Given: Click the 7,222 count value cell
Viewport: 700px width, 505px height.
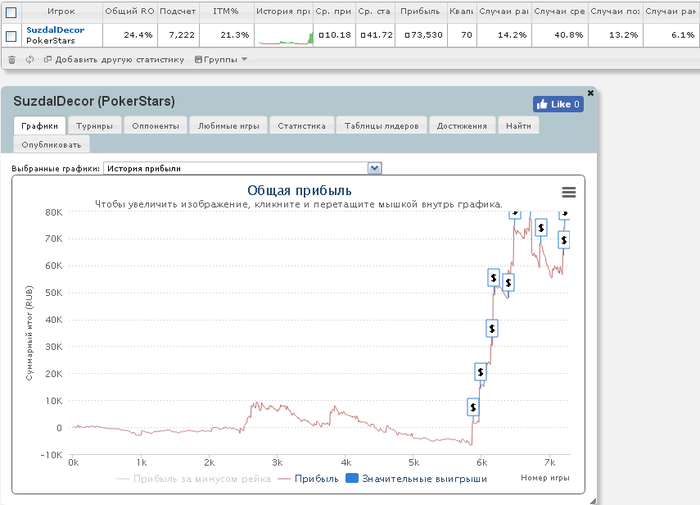Looking at the screenshot, I should coord(178,35).
